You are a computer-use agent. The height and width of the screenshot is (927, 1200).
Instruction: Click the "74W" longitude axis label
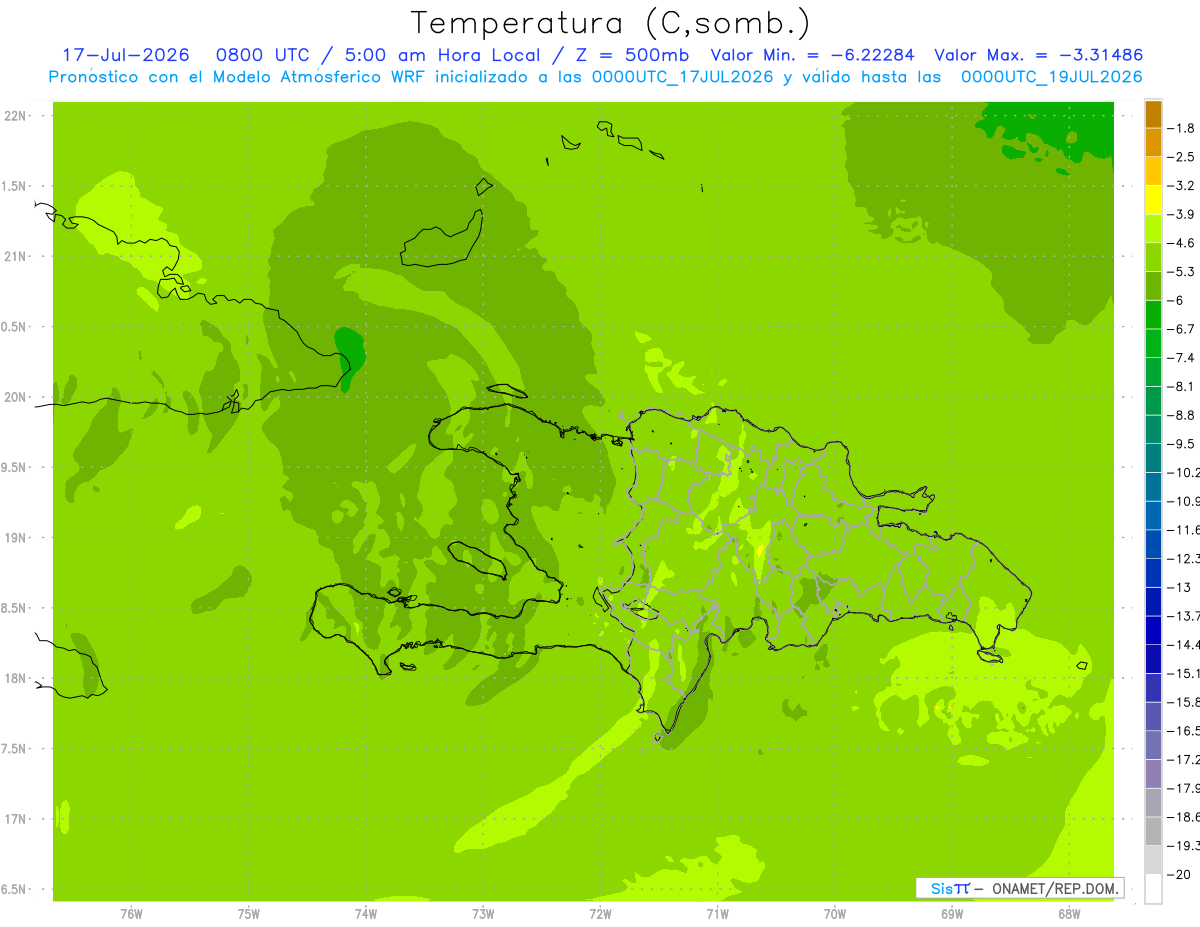(366, 913)
